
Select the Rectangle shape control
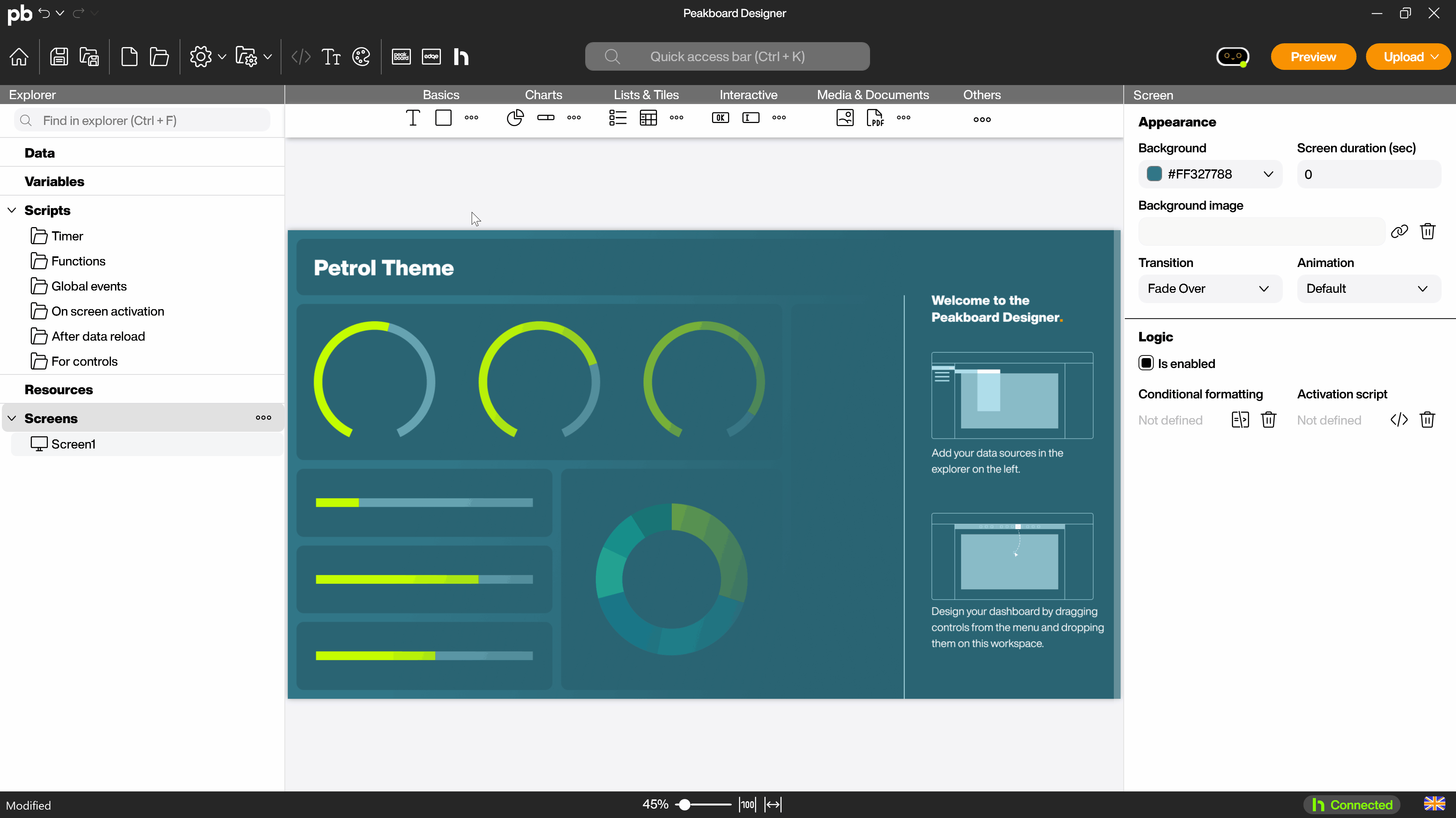pos(444,118)
